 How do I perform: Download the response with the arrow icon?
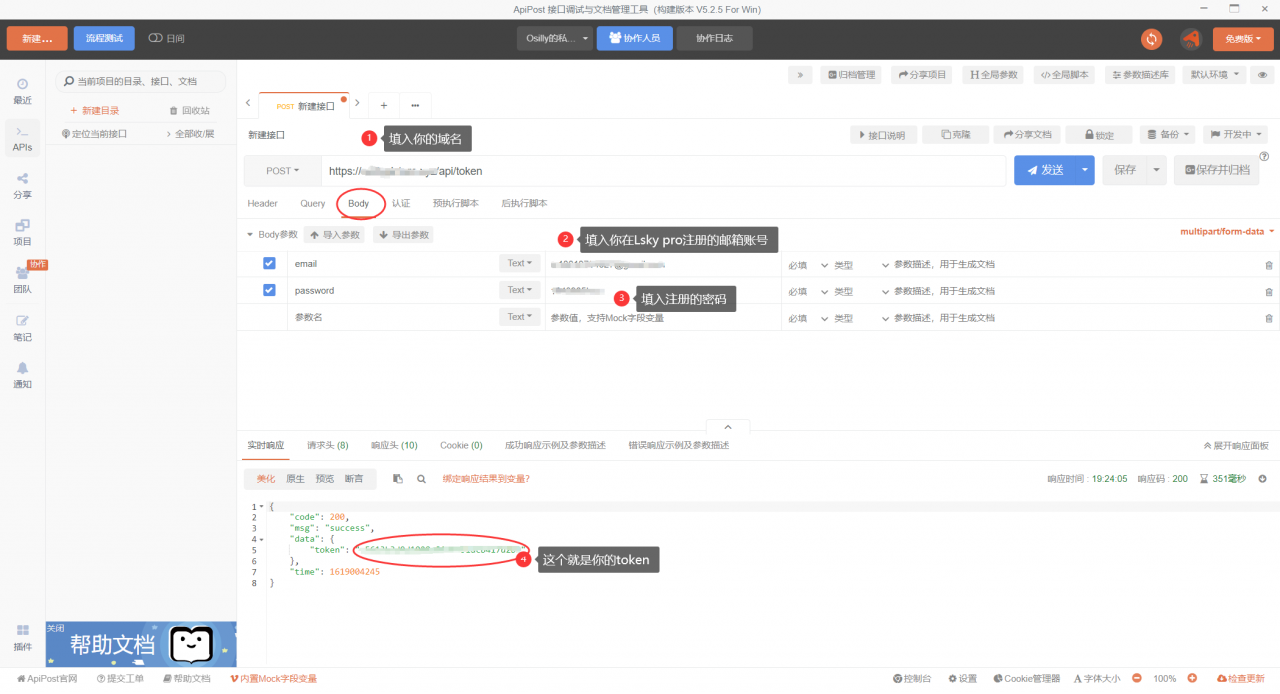coord(1262,479)
